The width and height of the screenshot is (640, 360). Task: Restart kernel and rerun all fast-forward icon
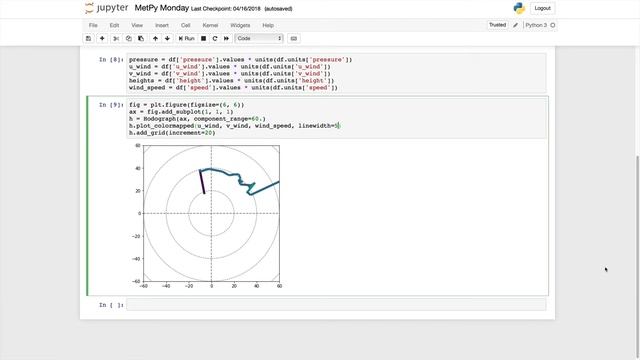(x=227, y=38)
